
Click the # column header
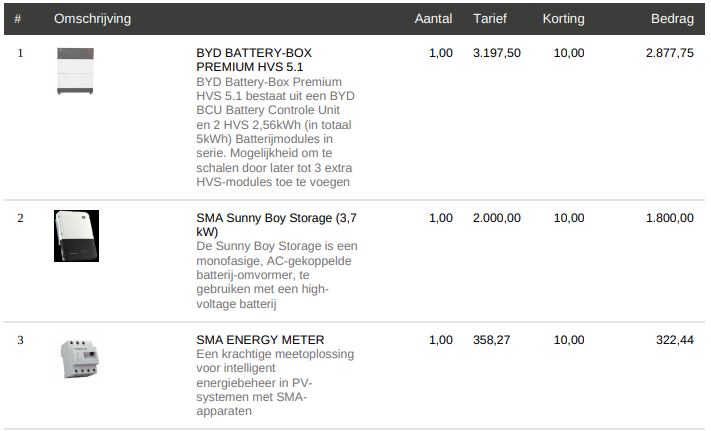[18, 19]
